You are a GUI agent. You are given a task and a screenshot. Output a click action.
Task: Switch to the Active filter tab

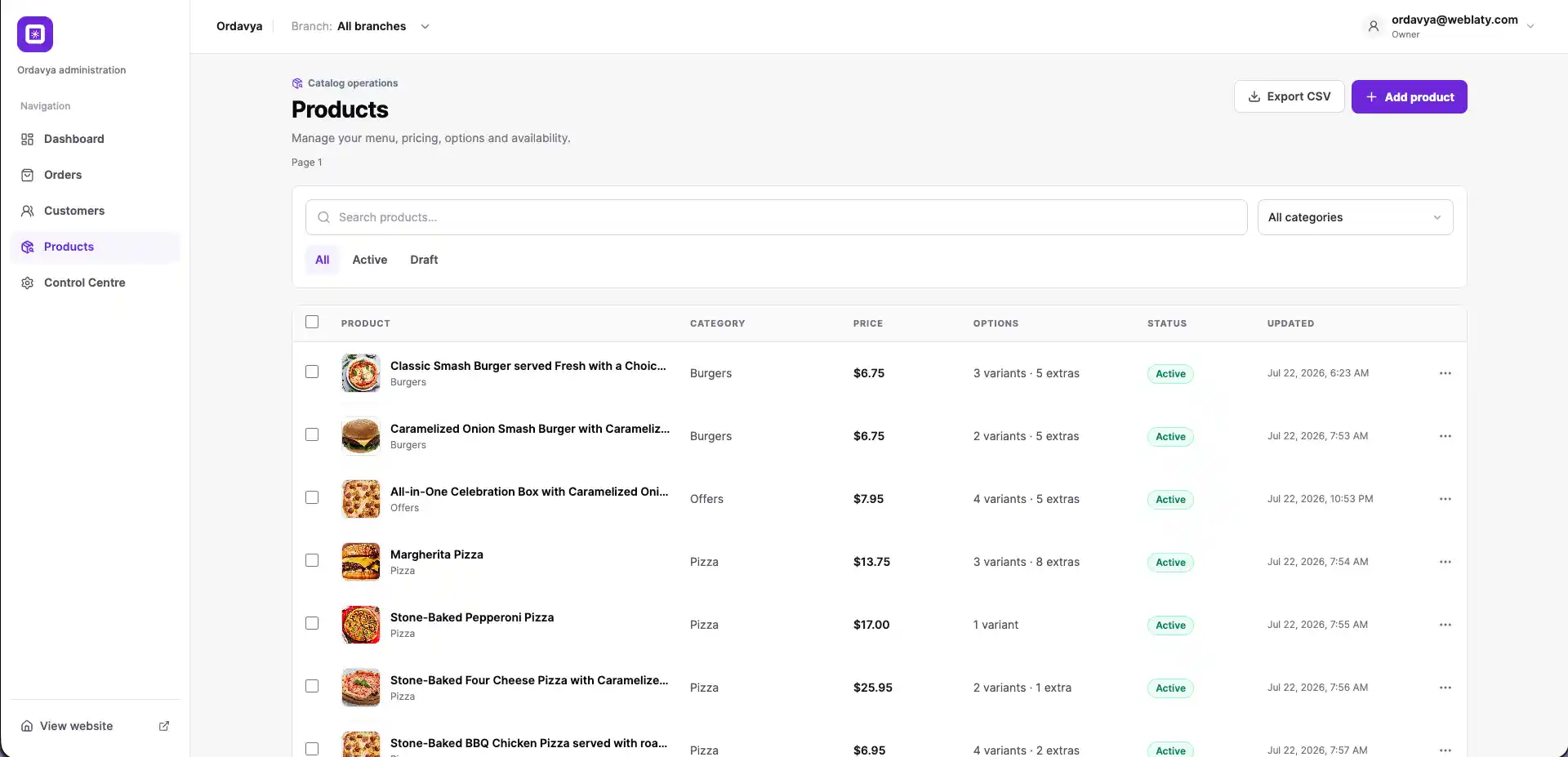coord(370,260)
